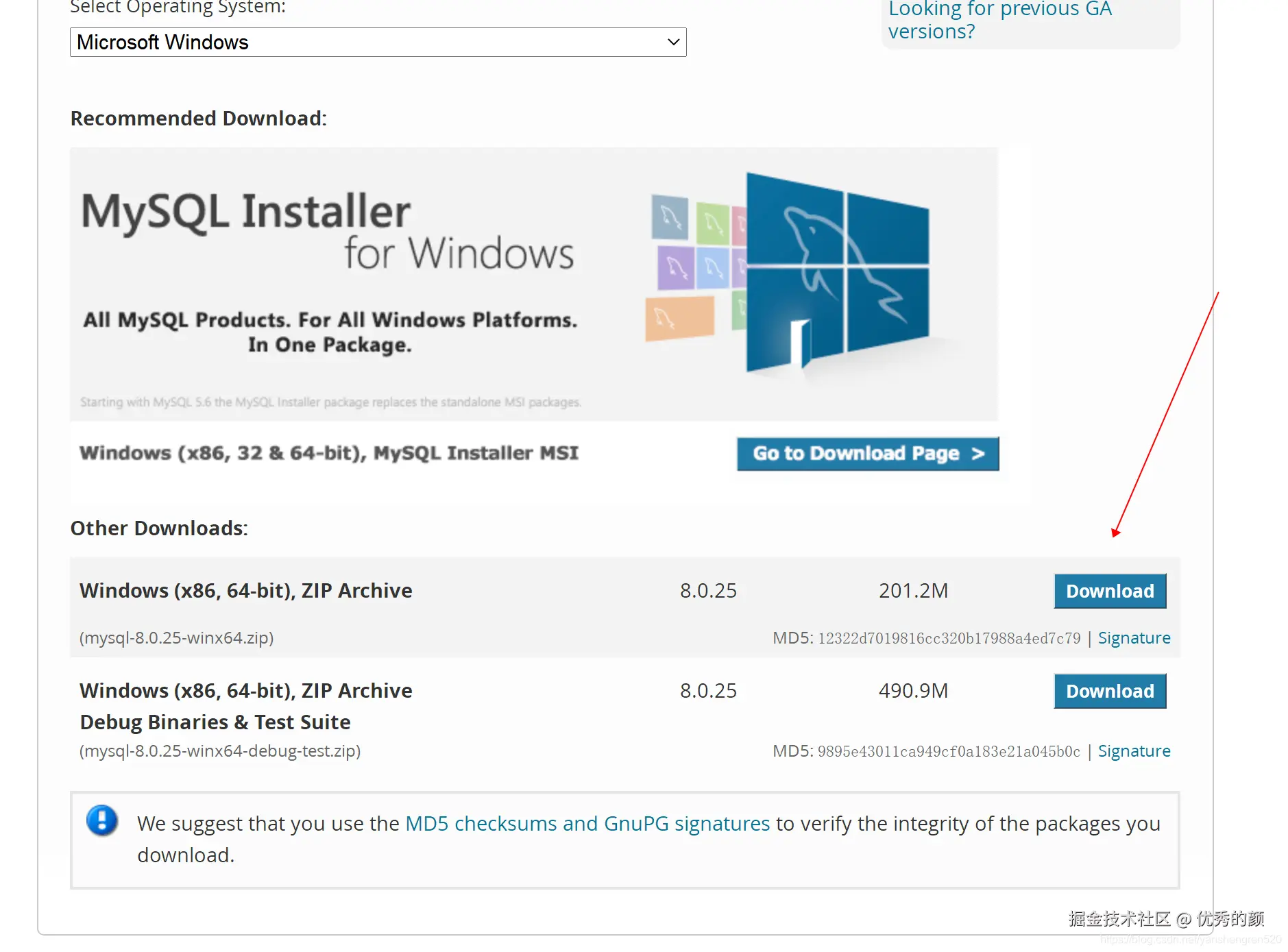Click the Windows MySQL Installer MSI label
The width and height of the screenshot is (1288, 952).
(329, 453)
